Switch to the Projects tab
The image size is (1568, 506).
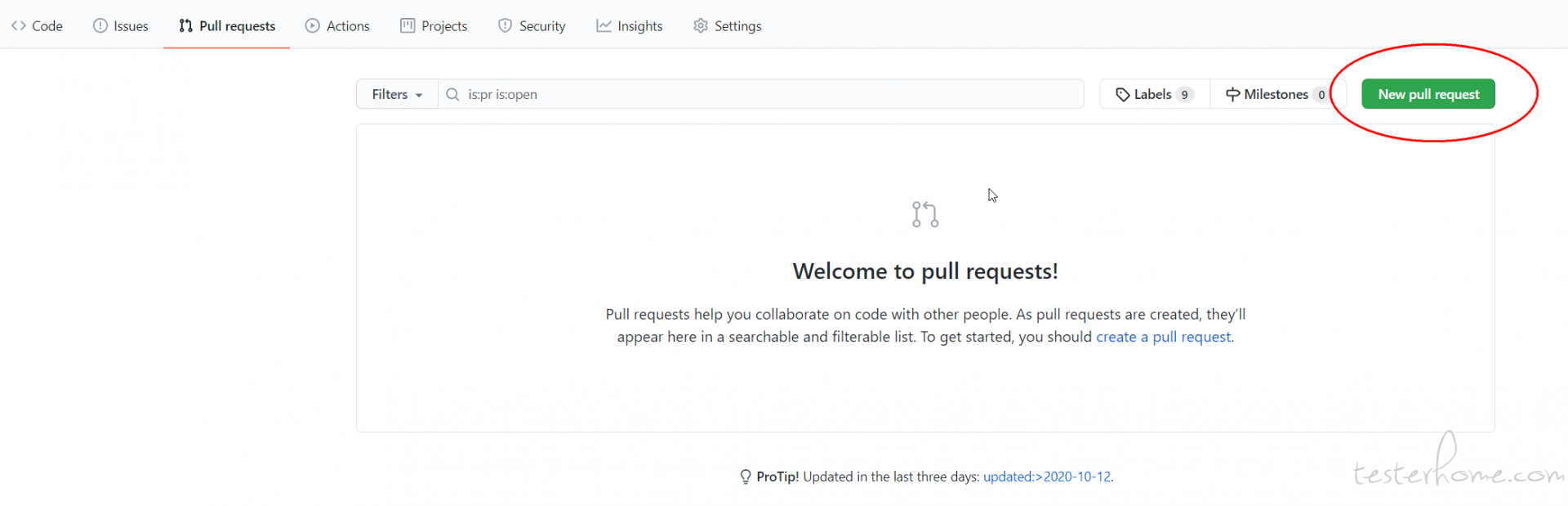click(434, 26)
